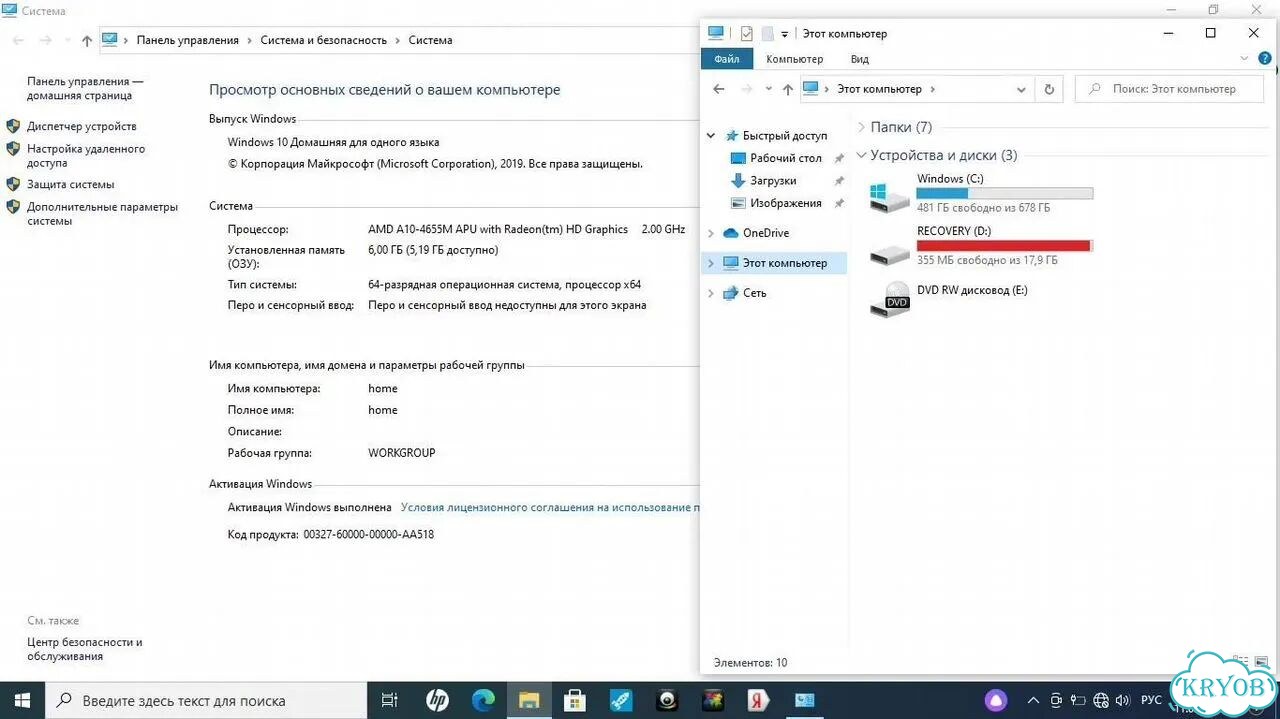Expand the Explorer ribbon chevron
The width and height of the screenshot is (1280, 719).
click(1244, 59)
